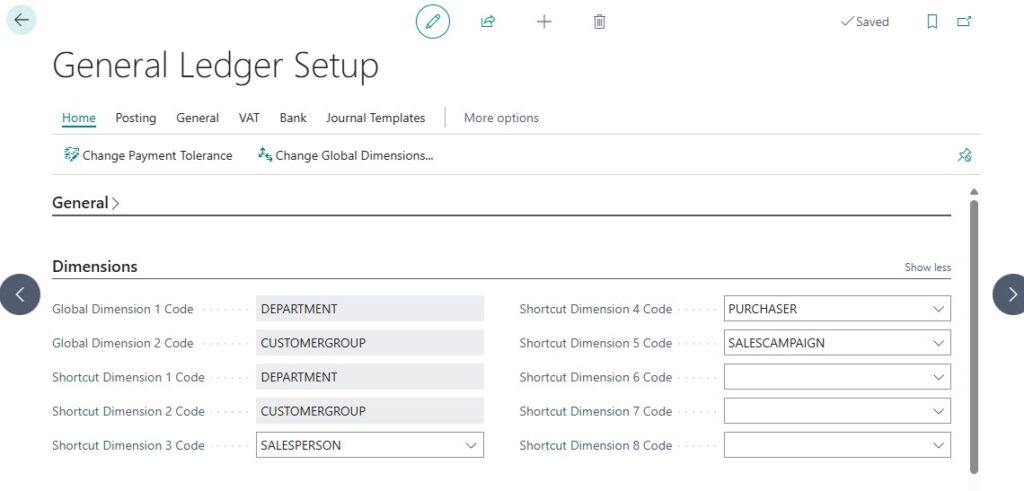The height and width of the screenshot is (491, 1024).
Task: Click the pin action bar icon
Action: (964, 155)
